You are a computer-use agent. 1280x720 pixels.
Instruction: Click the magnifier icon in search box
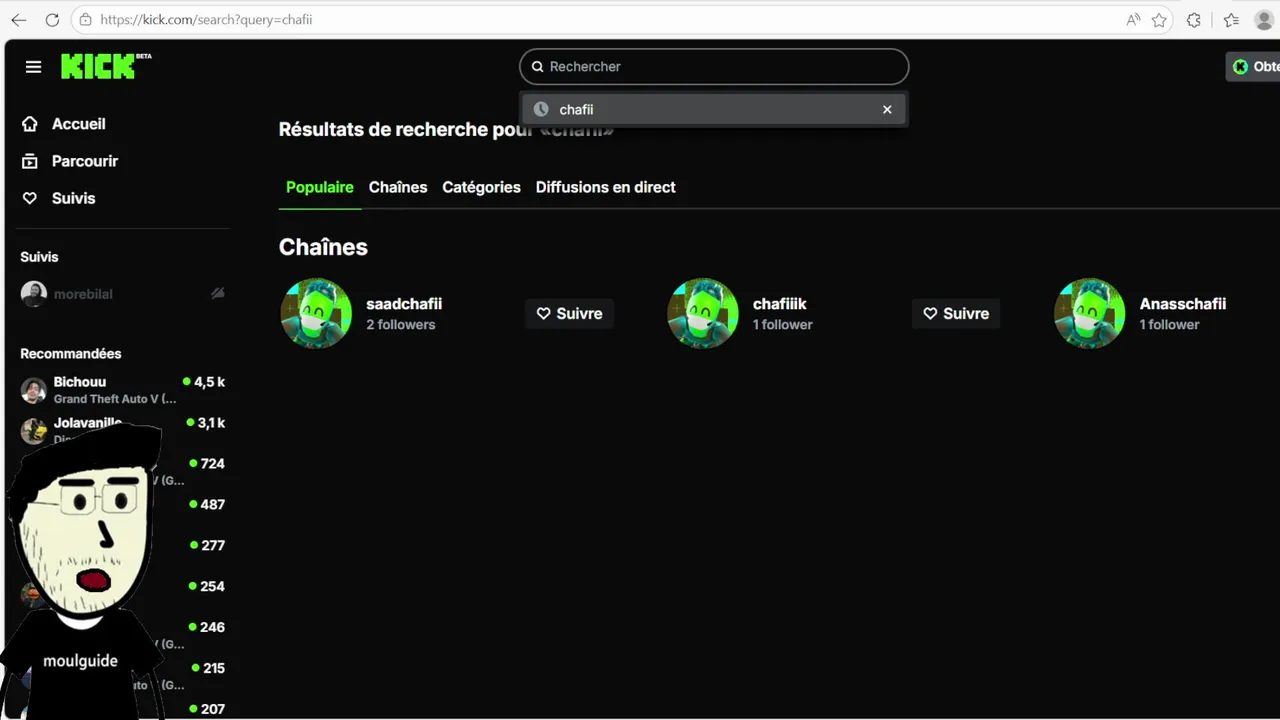coord(537,67)
